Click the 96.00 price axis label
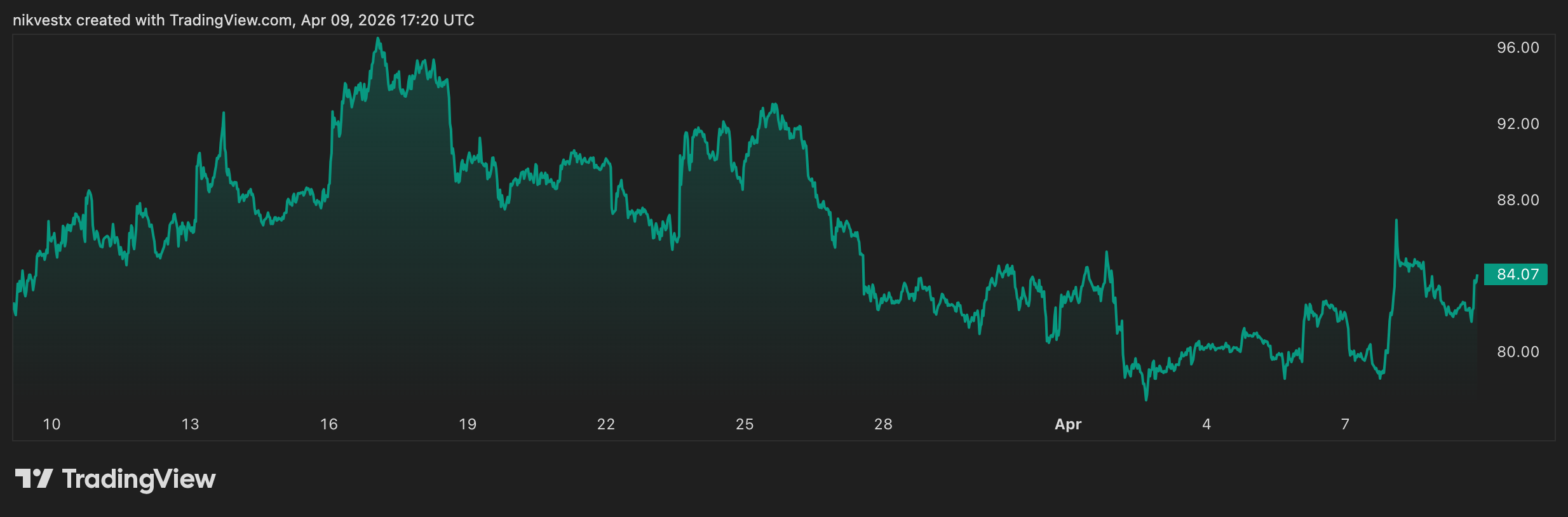 tap(1518, 48)
